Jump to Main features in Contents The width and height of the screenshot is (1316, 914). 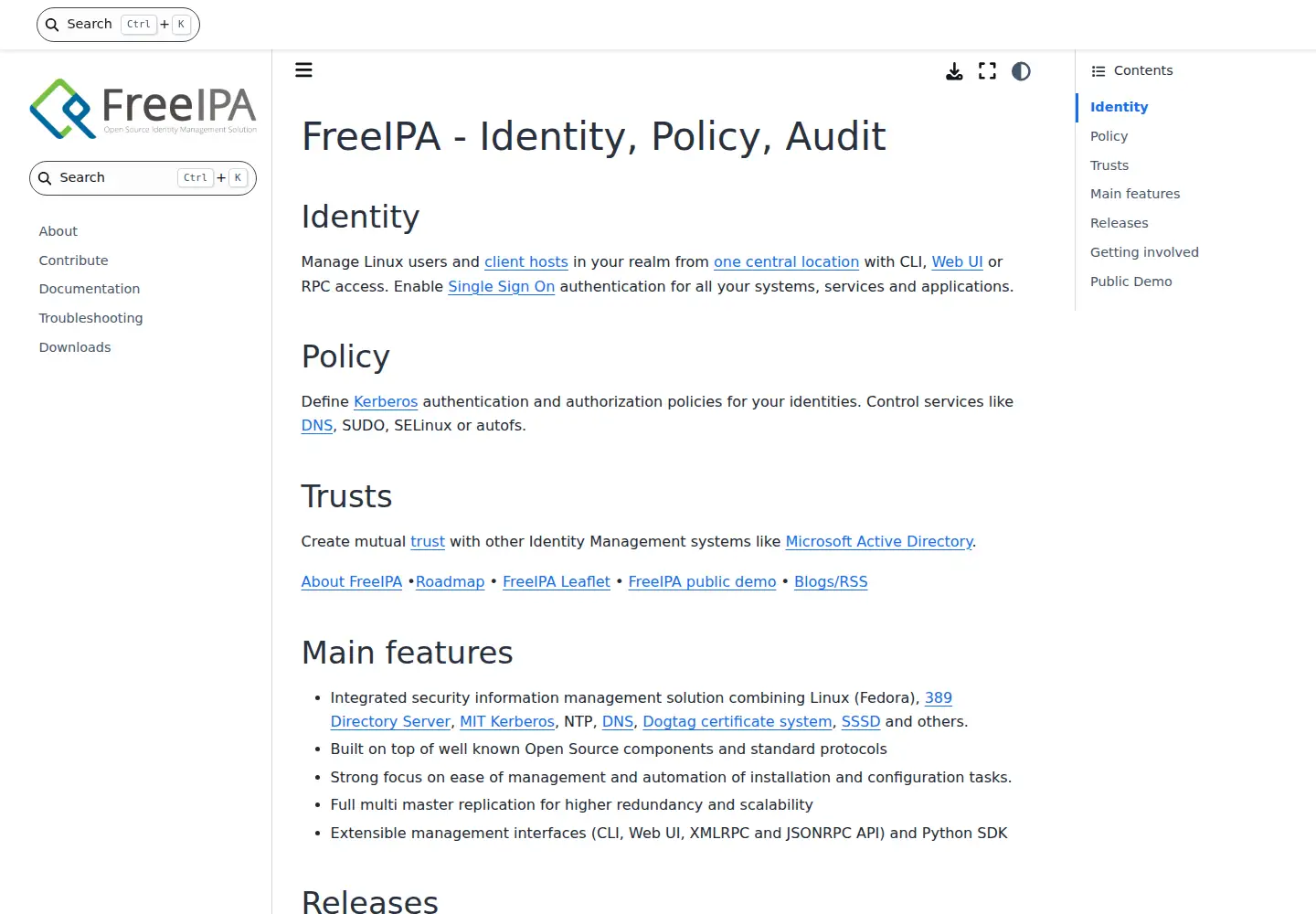coord(1135,194)
